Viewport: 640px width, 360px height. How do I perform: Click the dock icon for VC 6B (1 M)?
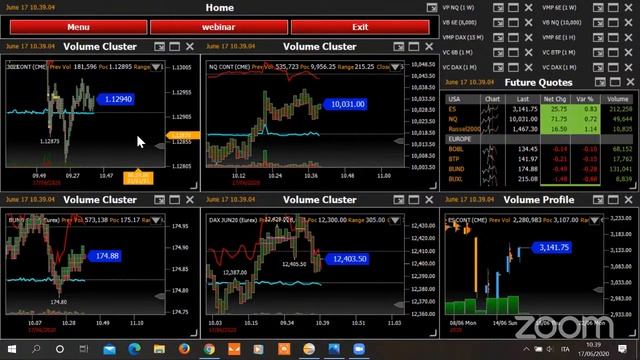[498, 52]
